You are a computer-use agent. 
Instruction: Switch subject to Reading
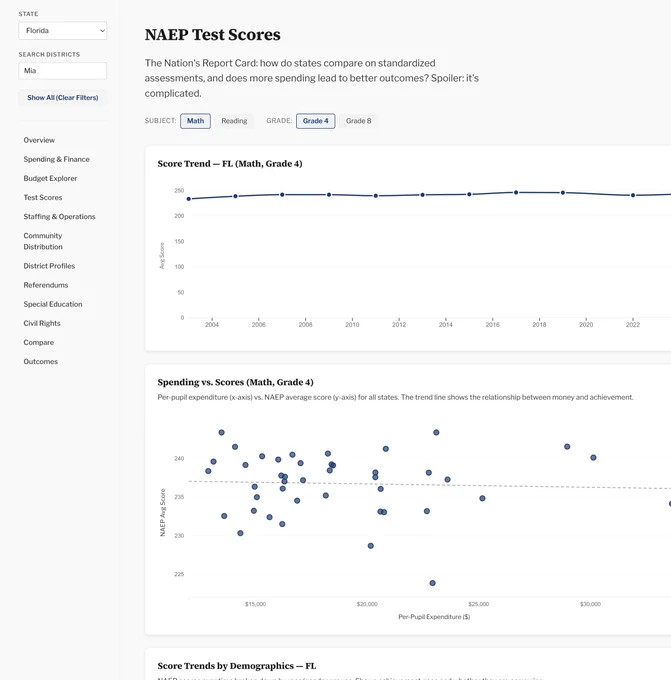234,121
